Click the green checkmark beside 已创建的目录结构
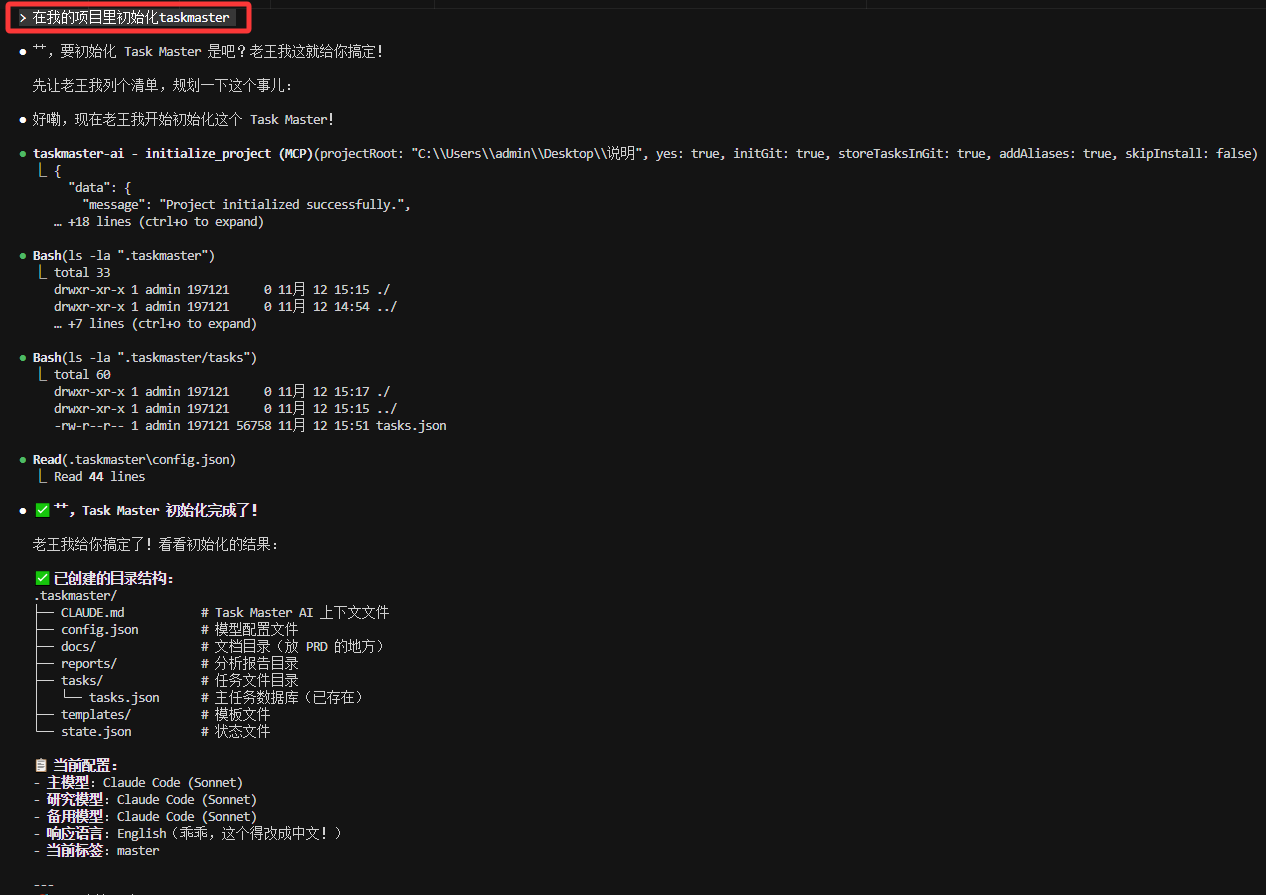The image size is (1266, 895). (x=42, y=578)
